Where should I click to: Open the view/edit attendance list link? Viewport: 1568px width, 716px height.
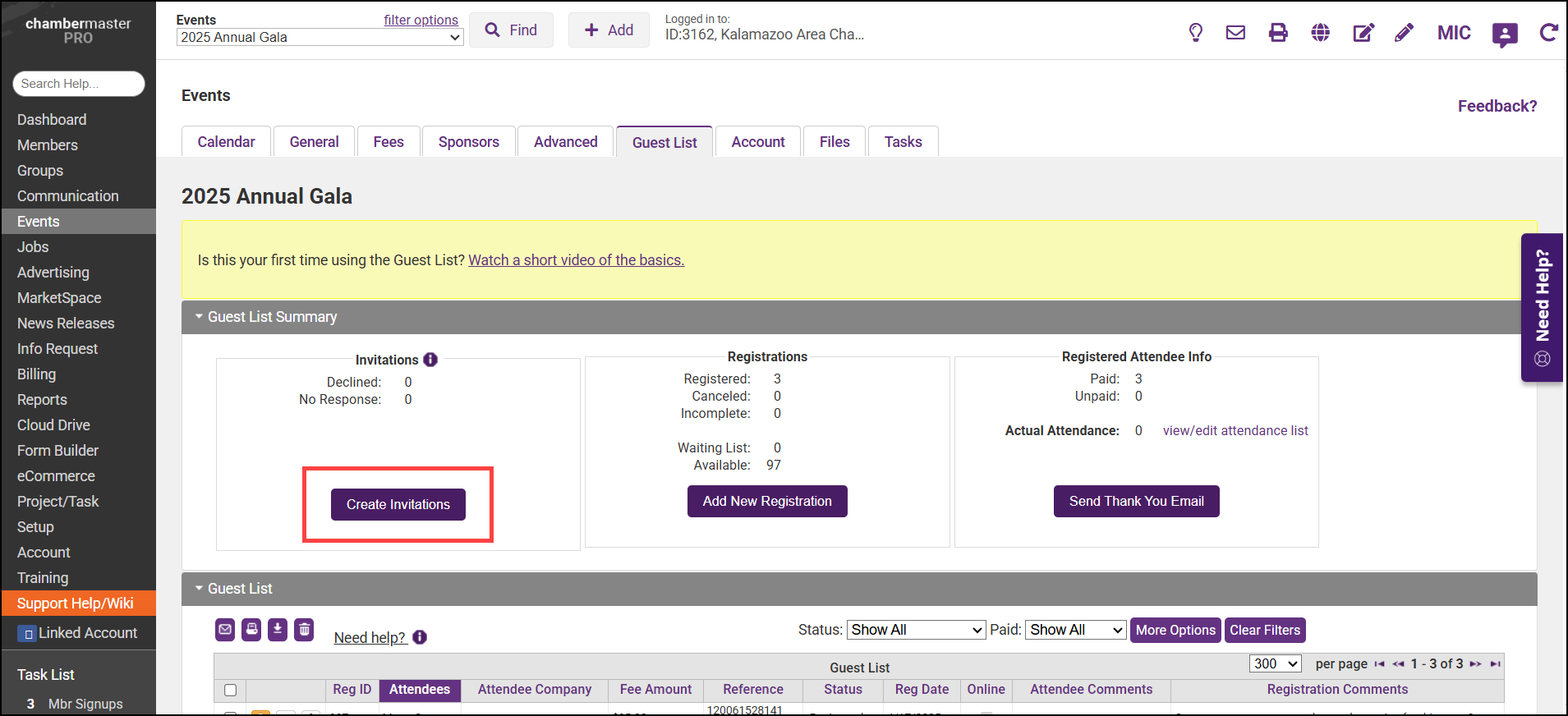coord(1235,430)
